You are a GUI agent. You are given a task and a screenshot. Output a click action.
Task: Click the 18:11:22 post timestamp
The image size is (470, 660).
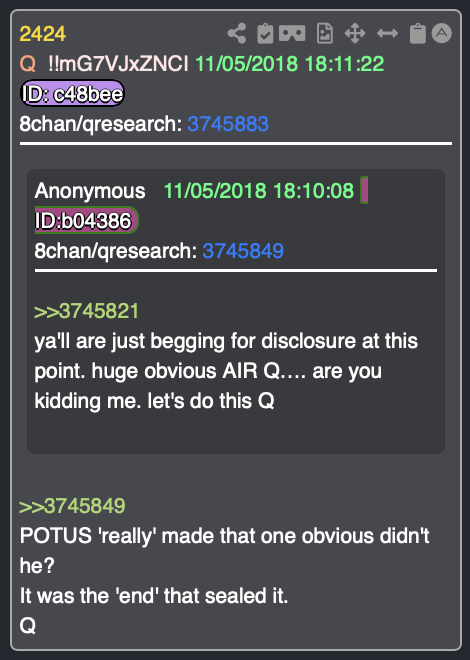point(344,64)
